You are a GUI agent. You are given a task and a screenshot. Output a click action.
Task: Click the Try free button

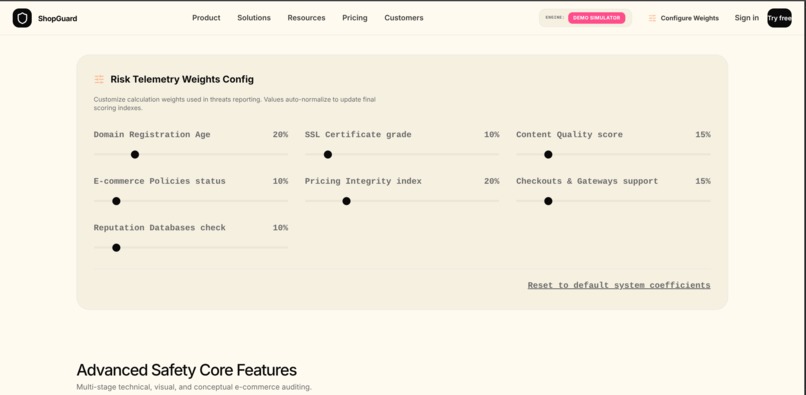pos(779,18)
